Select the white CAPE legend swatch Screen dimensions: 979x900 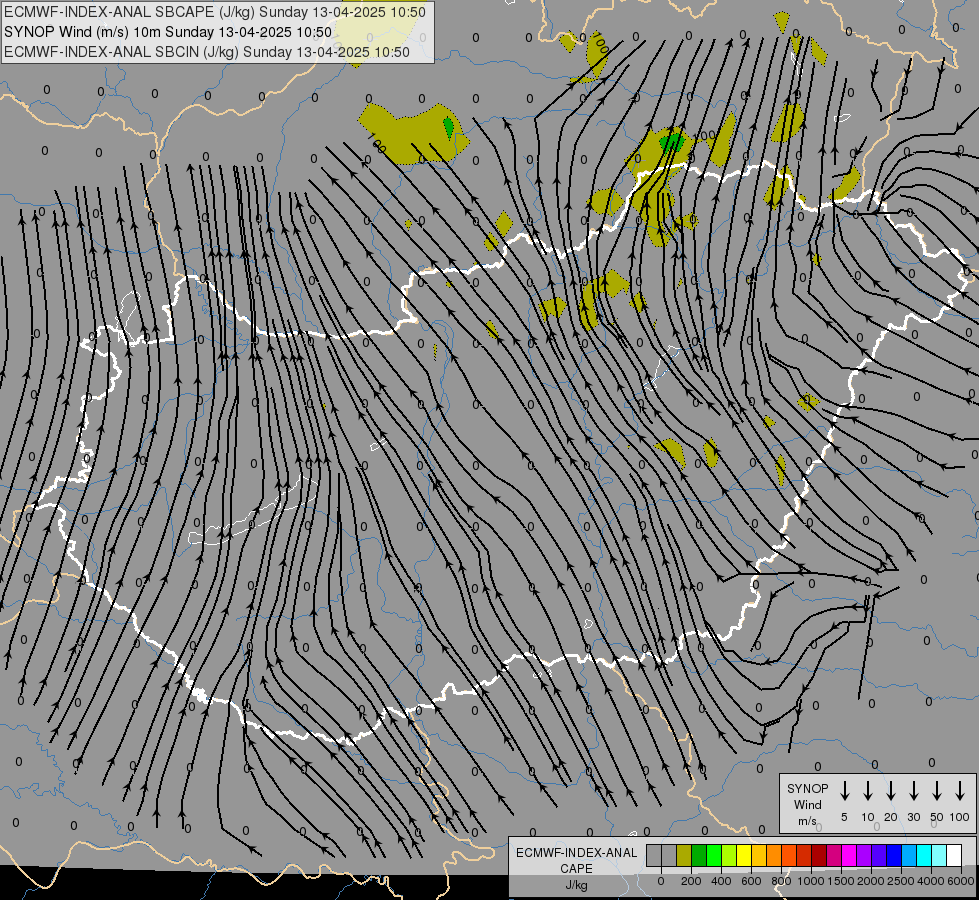[954, 856]
